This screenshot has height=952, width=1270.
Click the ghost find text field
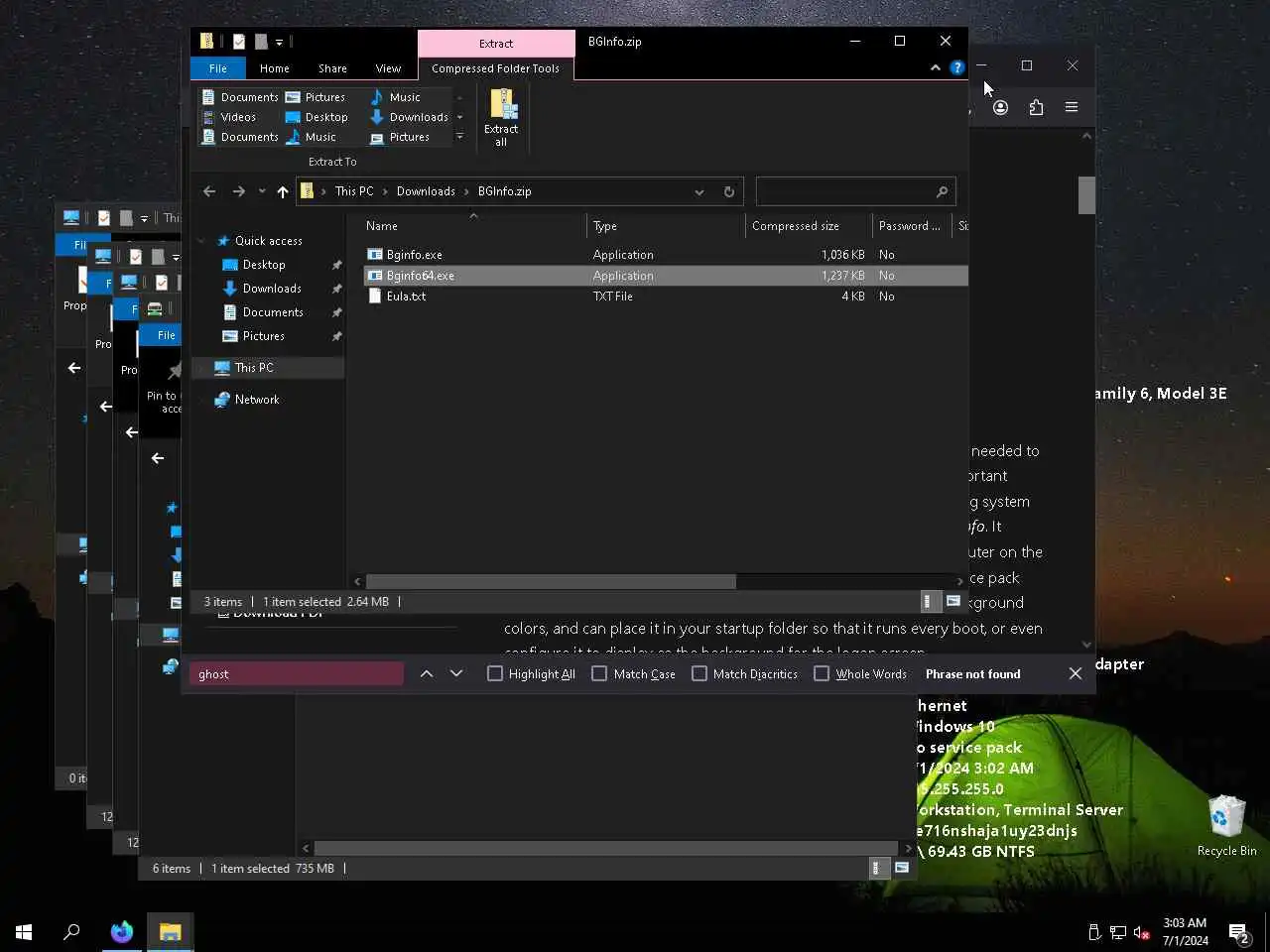pos(296,673)
